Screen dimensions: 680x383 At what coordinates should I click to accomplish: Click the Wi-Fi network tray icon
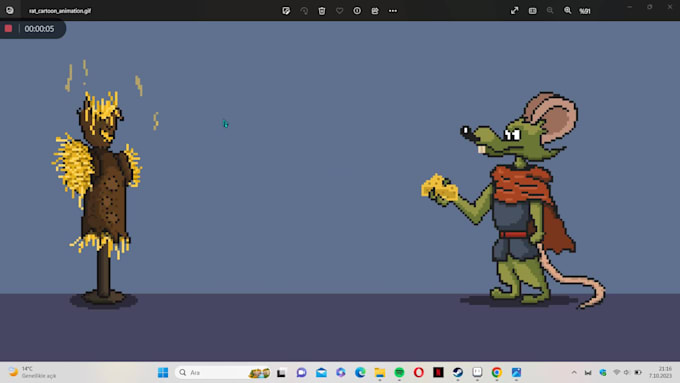[x=616, y=373]
